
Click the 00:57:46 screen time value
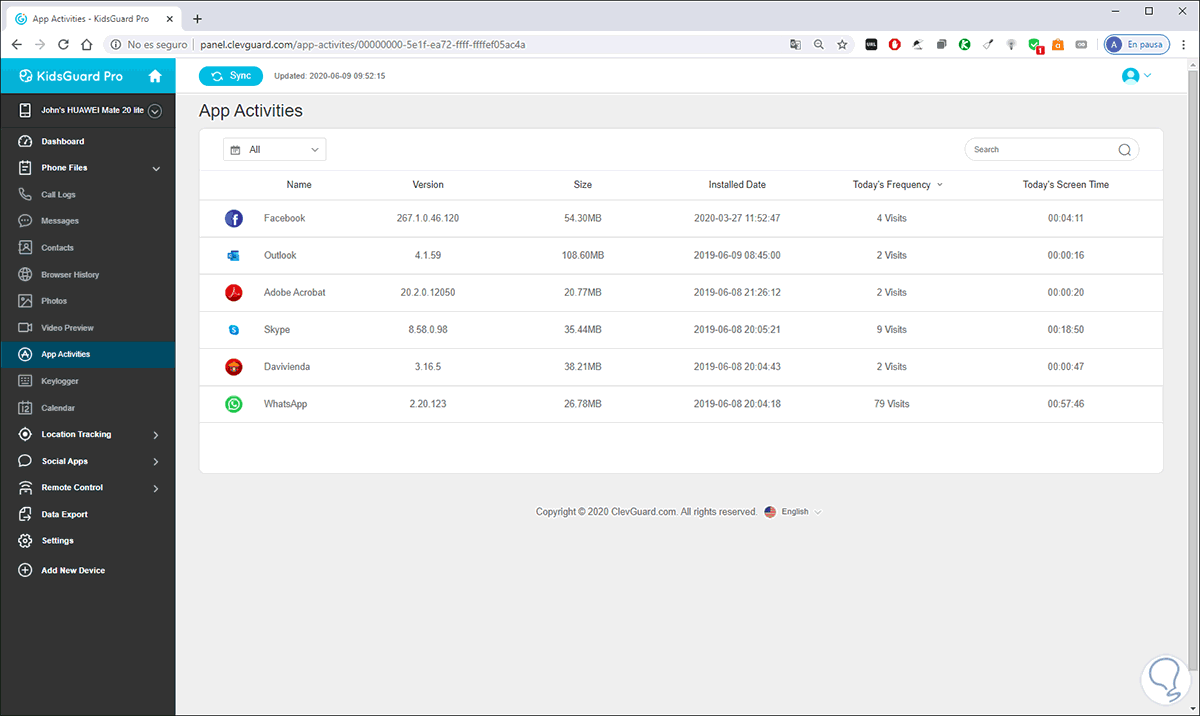1066,404
